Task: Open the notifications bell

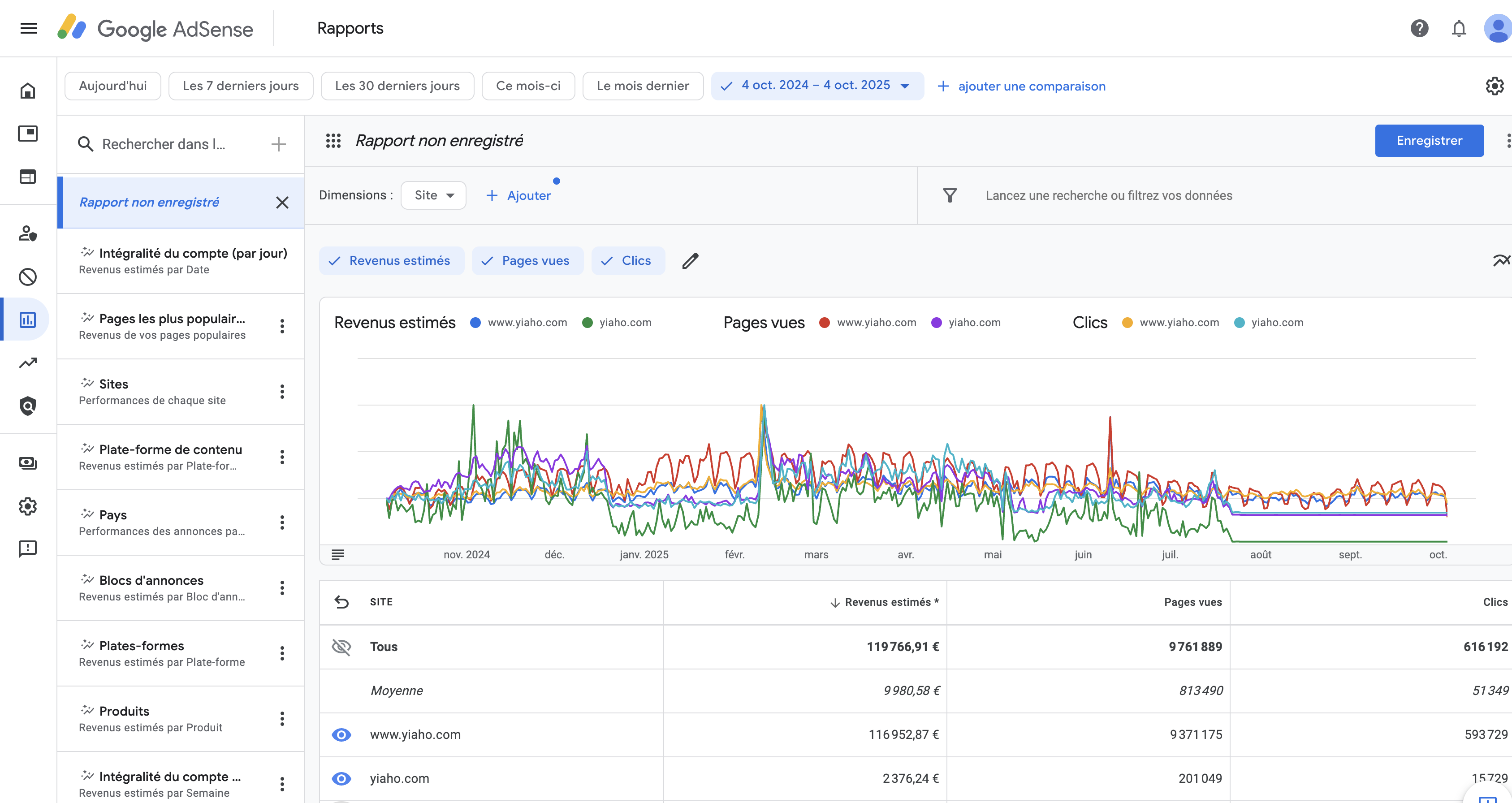Action: pyautogui.click(x=1459, y=28)
